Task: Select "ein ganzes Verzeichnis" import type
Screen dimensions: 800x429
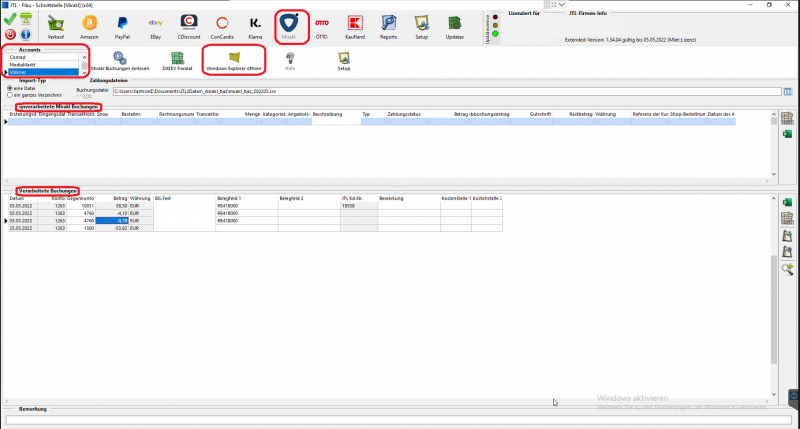Action: click(x=7, y=94)
